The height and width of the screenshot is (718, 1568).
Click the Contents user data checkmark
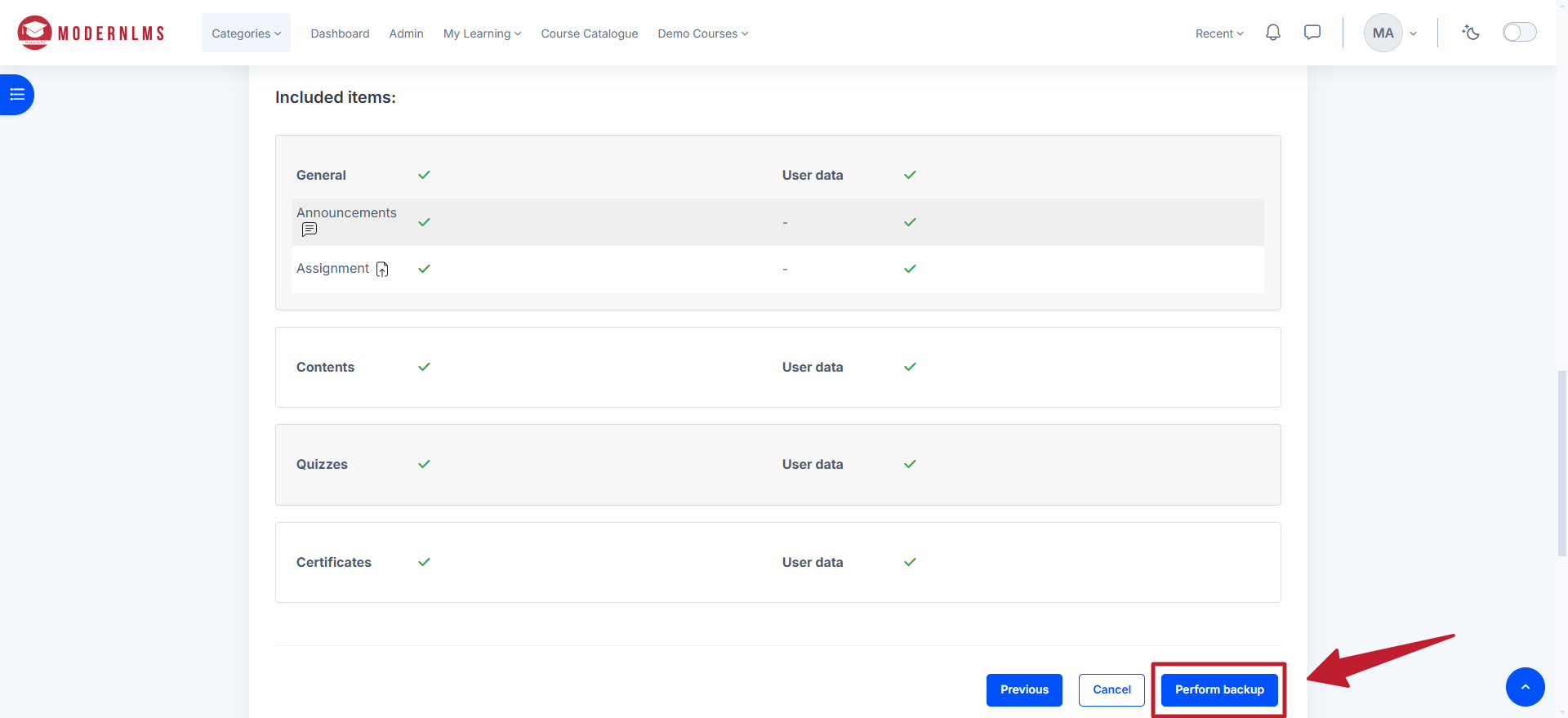pos(910,367)
